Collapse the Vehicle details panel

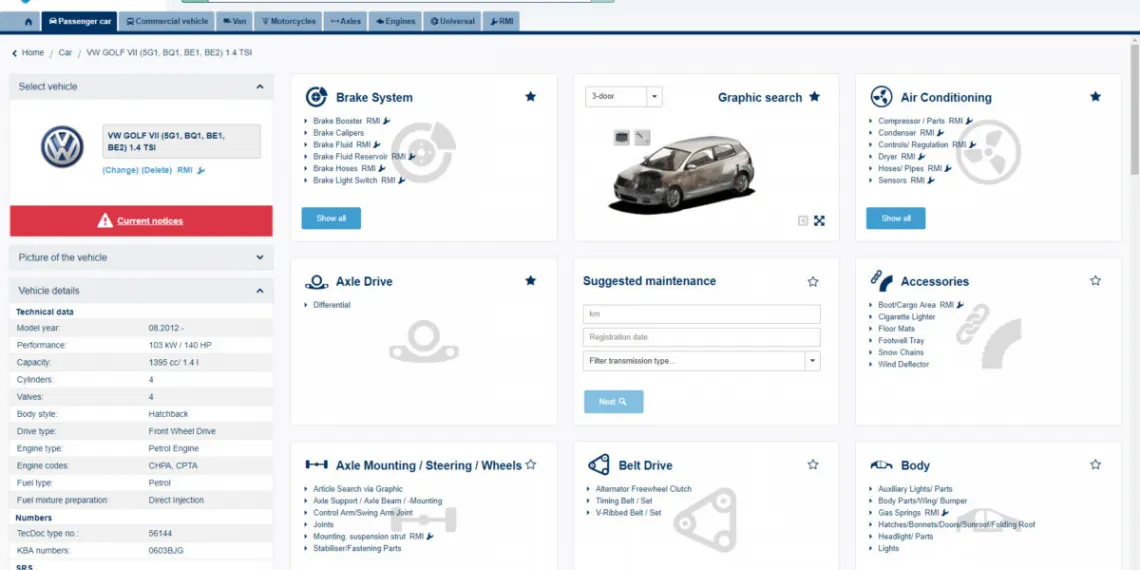[260, 291]
